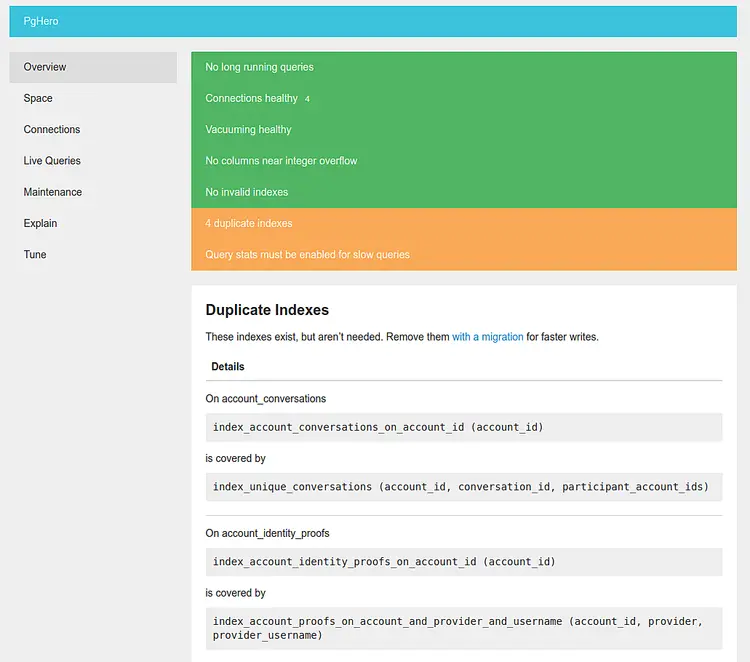Click the index_unique_conversations code block

(464, 487)
